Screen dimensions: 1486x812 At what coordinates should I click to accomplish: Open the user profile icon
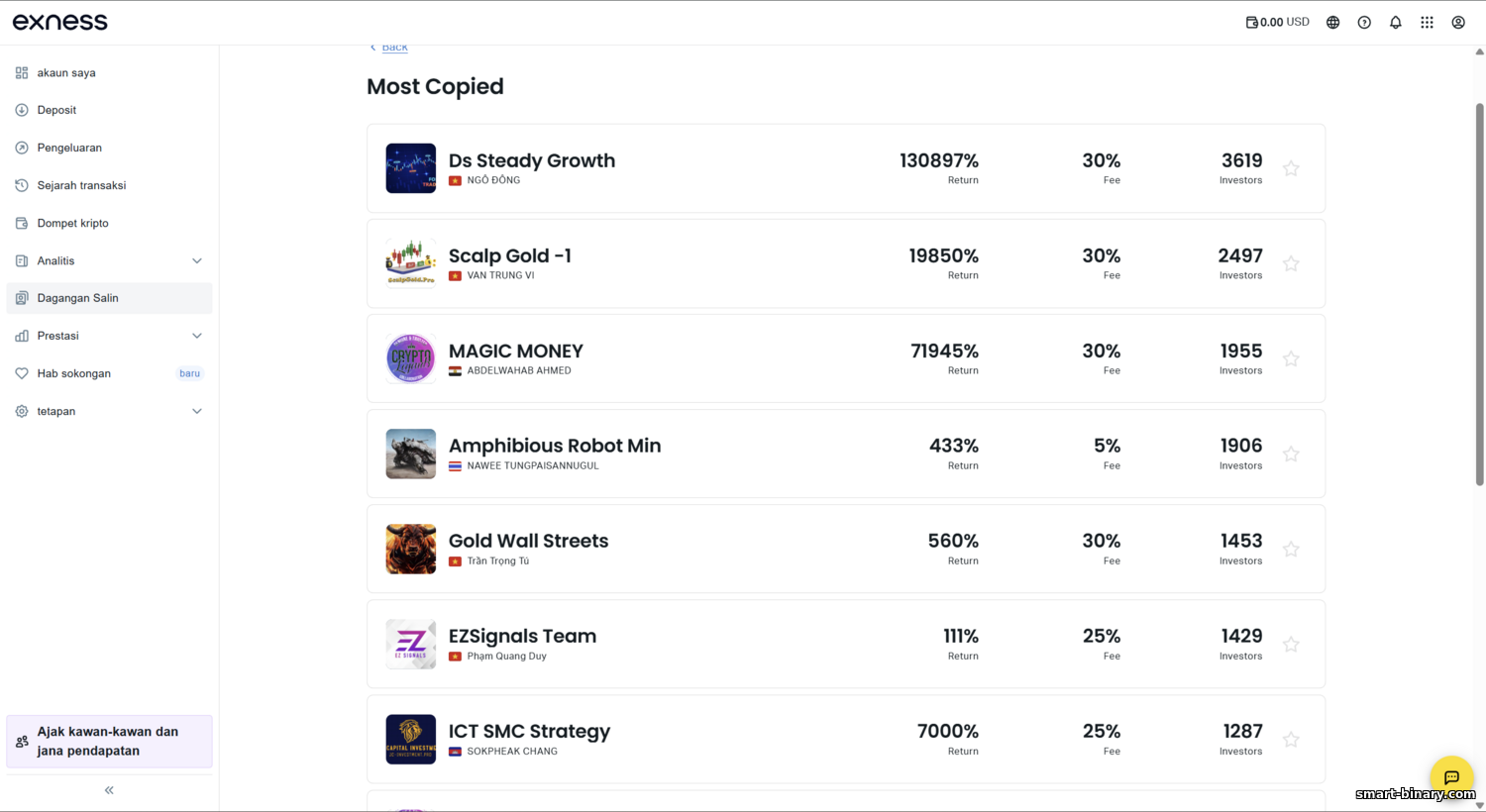click(x=1458, y=22)
